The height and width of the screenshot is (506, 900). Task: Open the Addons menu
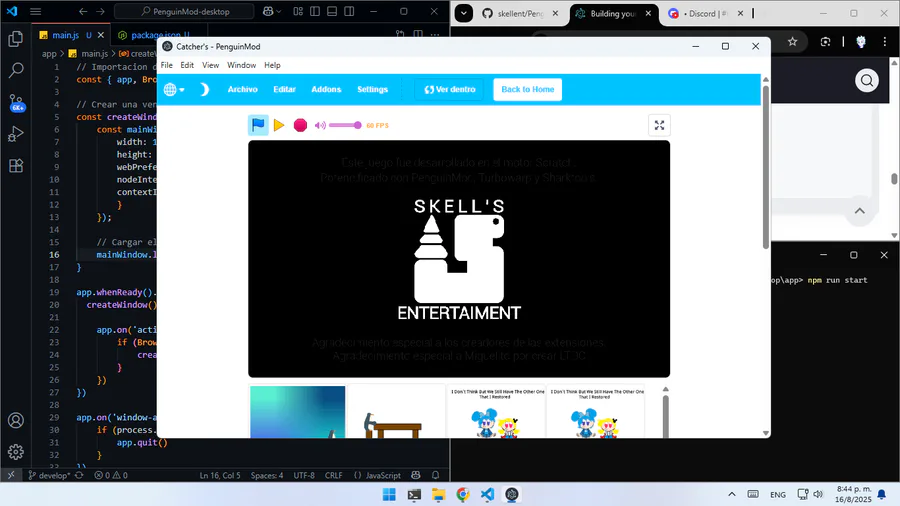point(326,89)
